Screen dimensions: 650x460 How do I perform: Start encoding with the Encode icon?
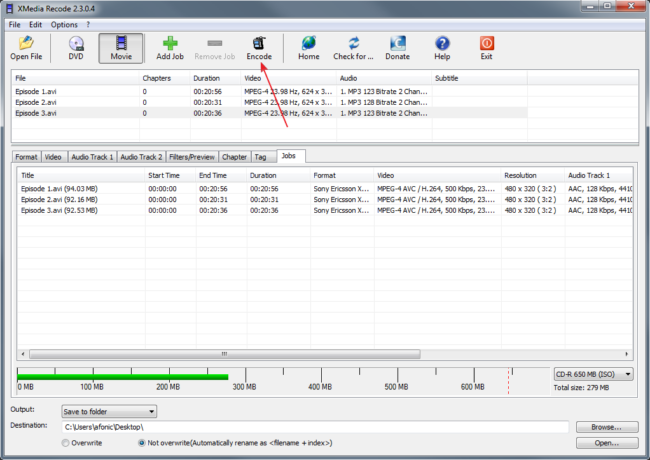pyautogui.click(x=259, y=44)
